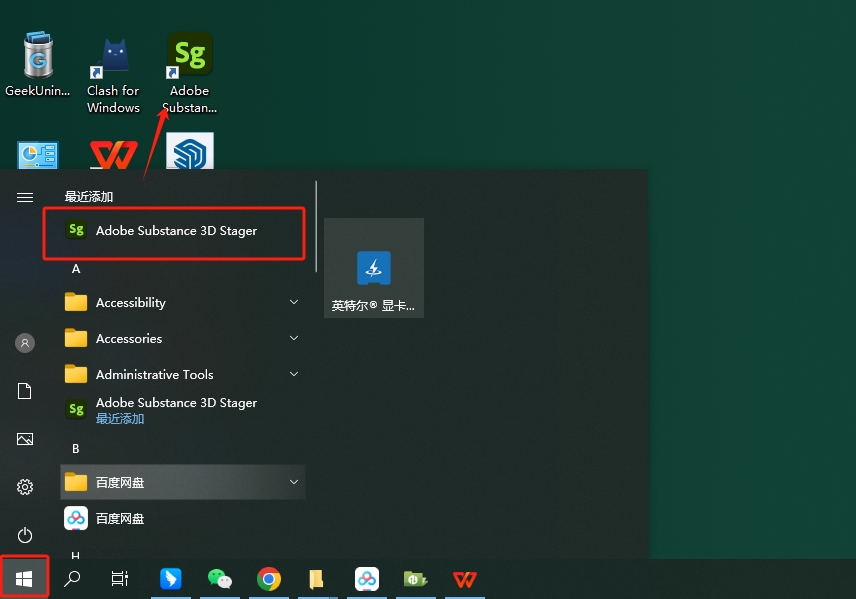
Task: Open the 百度网盘 folder entry
Action: pyautogui.click(x=182, y=482)
